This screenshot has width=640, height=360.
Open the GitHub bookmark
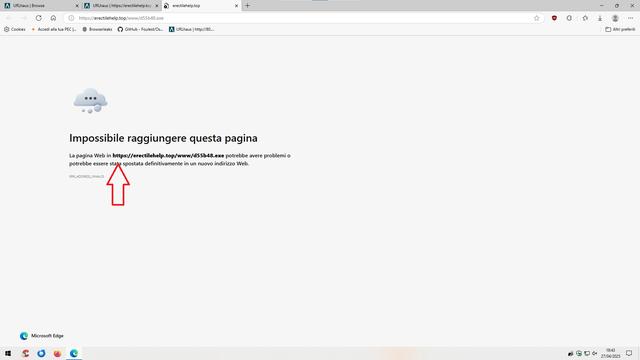coord(140,29)
